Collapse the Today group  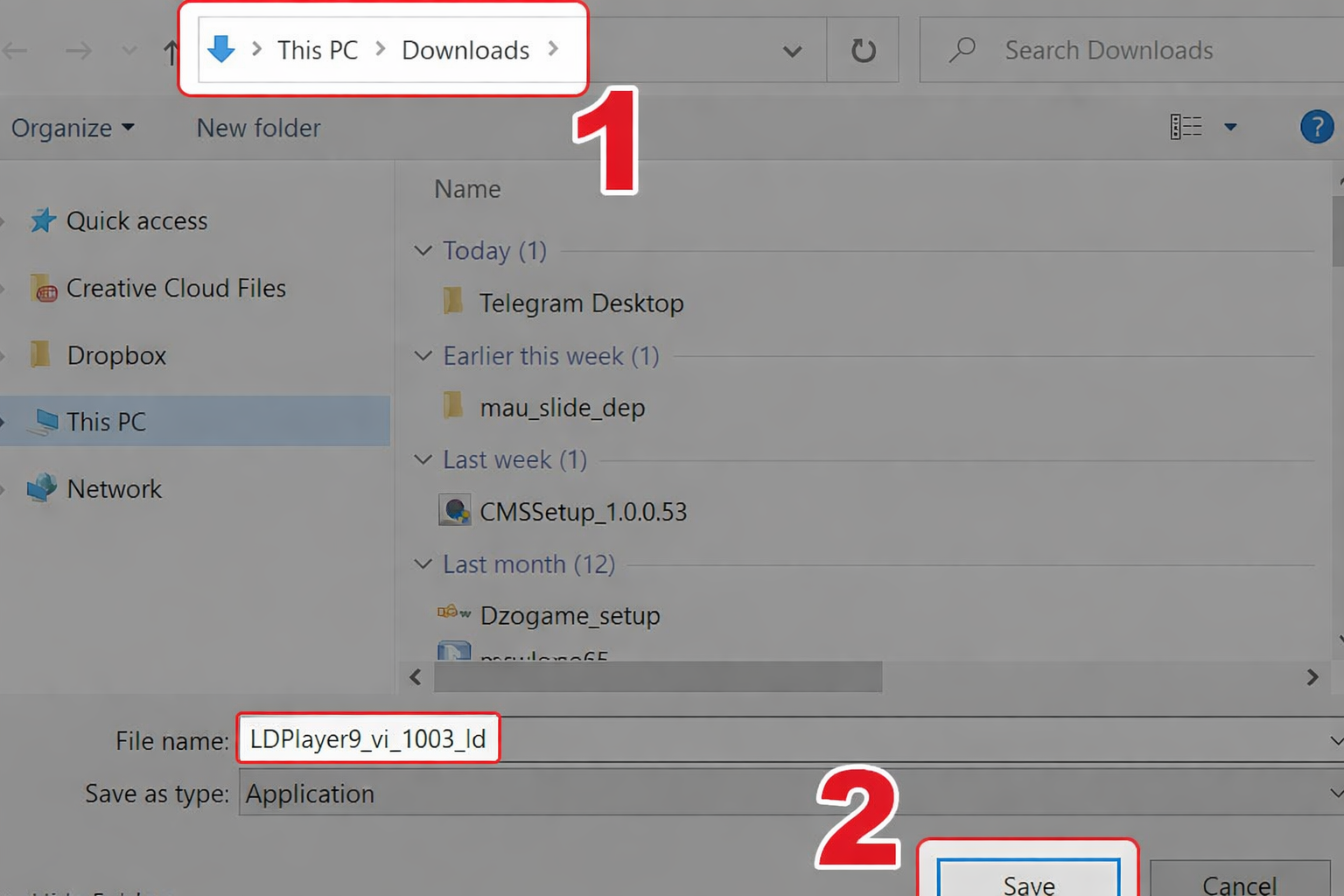(423, 251)
